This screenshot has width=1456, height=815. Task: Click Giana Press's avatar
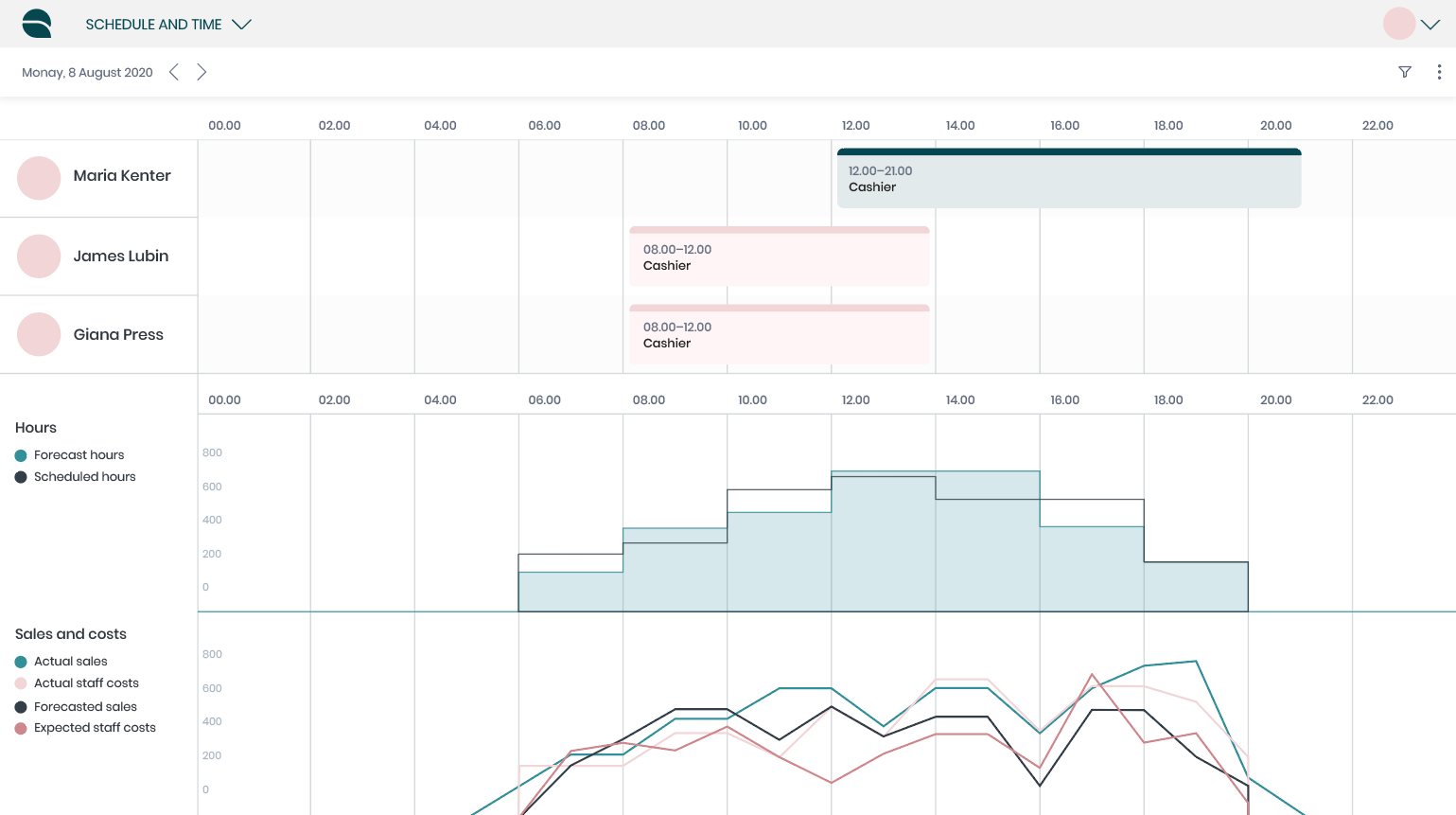[39, 334]
